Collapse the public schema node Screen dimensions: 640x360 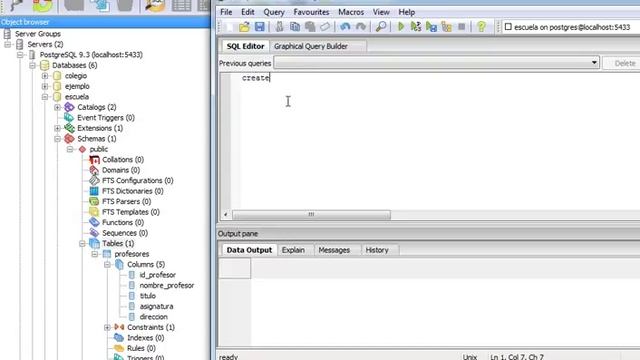click(x=70, y=149)
